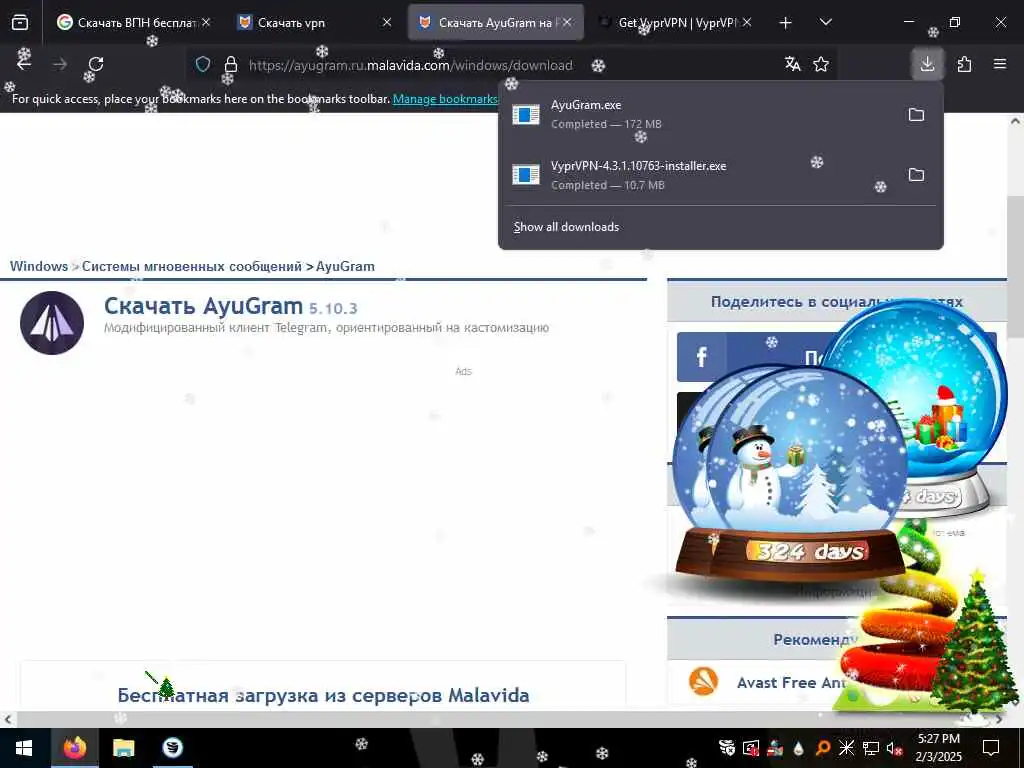Screen dimensions: 1024x768
Task: Open Avast Free Antivirus recommendation
Action: [x=792, y=682]
